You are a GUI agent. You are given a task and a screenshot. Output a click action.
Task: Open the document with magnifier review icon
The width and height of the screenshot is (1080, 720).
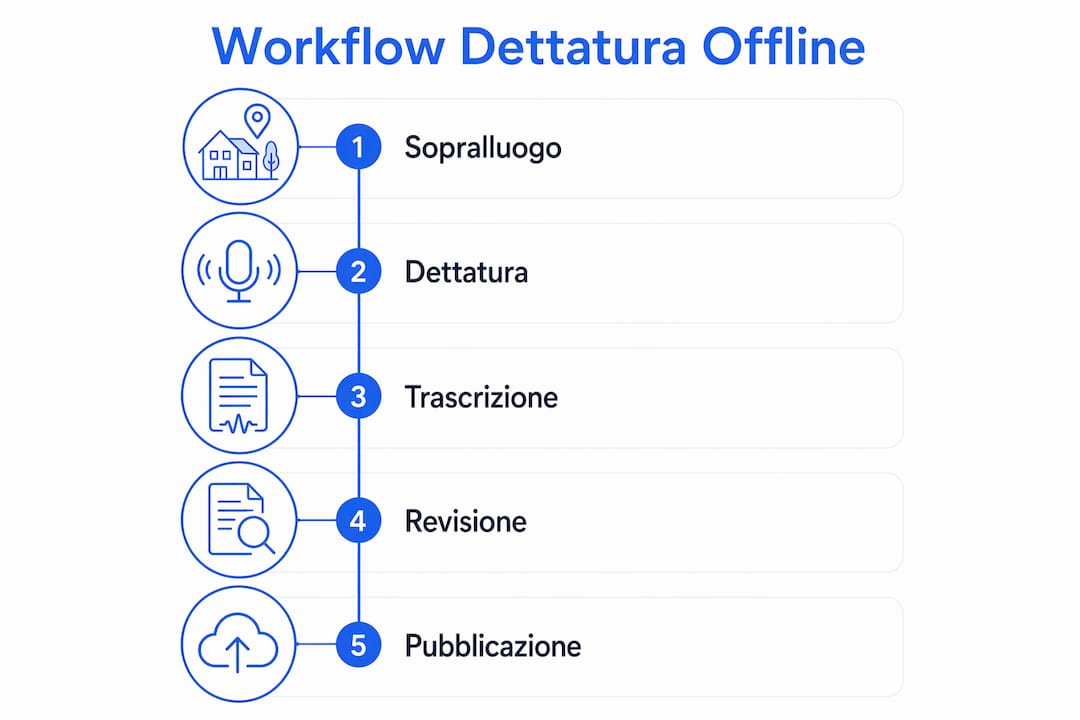click(x=239, y=520)
